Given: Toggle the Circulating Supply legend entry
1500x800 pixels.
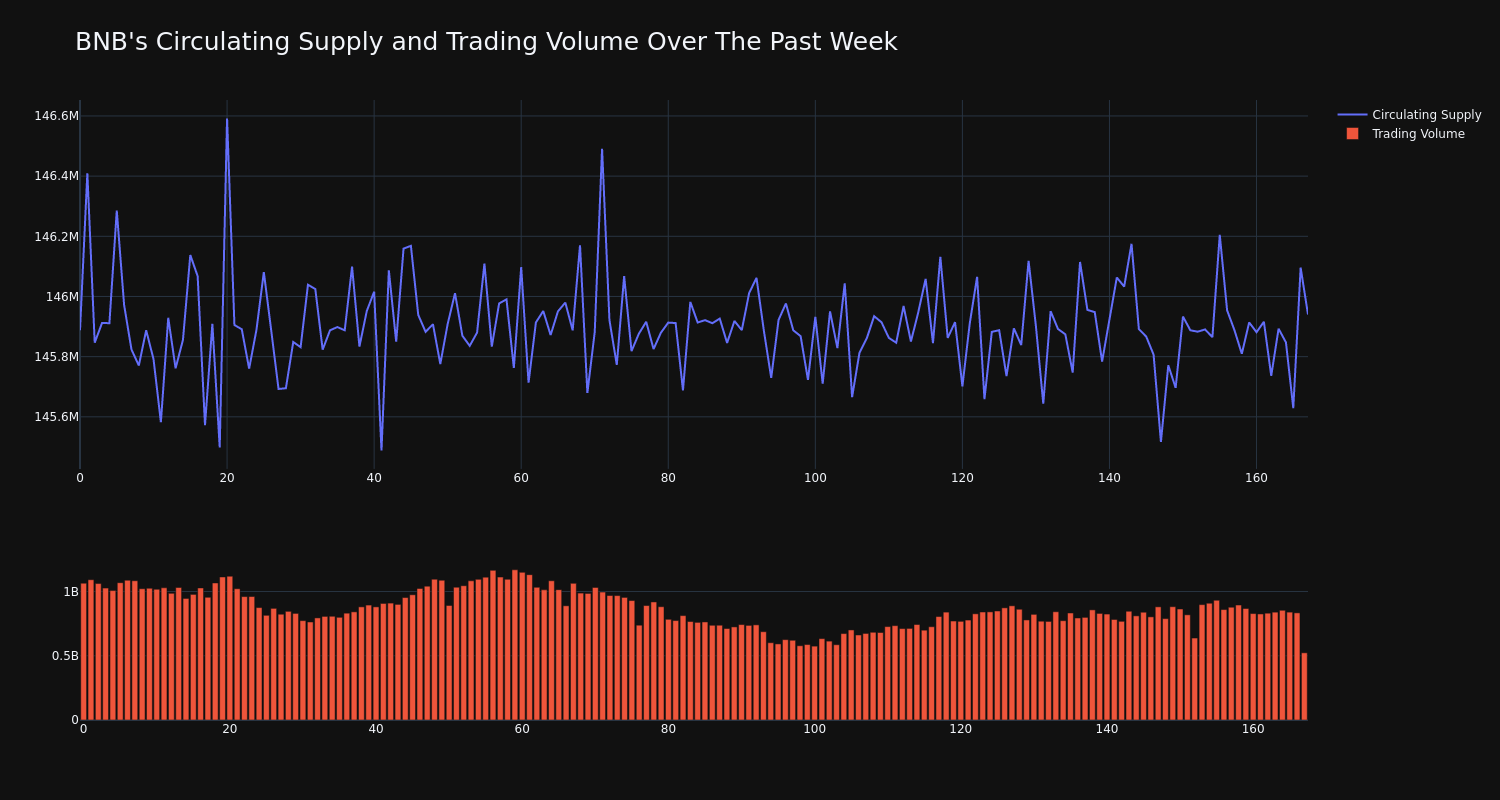Looking at the screenshot, I should pyautogui.click(x=1409, y=115).
